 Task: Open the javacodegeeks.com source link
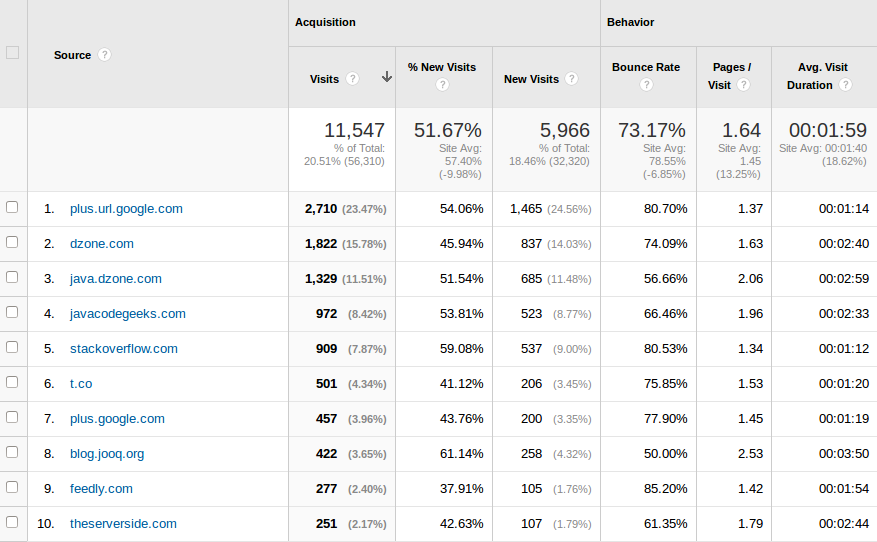point(128,314)
